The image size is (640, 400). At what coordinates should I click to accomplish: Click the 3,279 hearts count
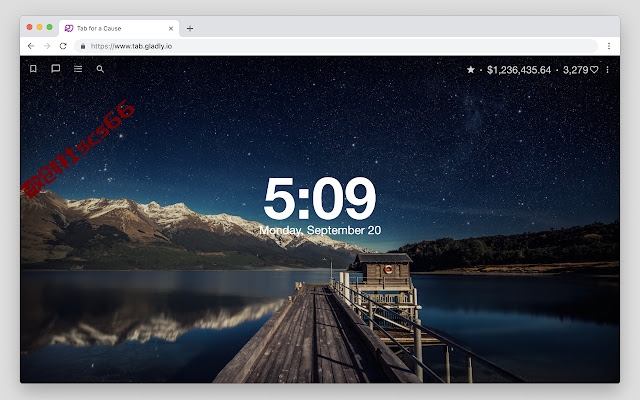(576, 70)
